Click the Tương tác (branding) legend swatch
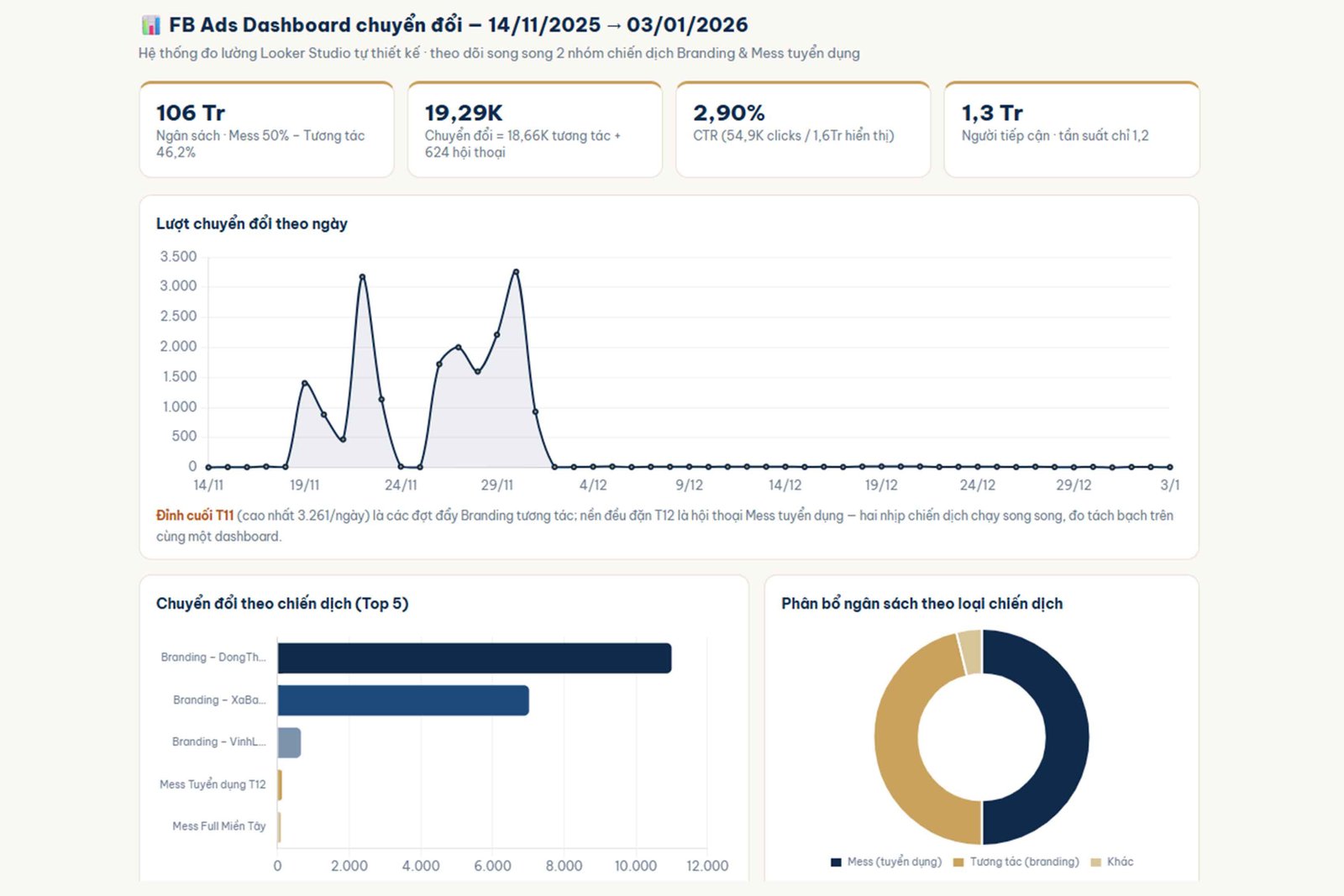 click(958, 862)
